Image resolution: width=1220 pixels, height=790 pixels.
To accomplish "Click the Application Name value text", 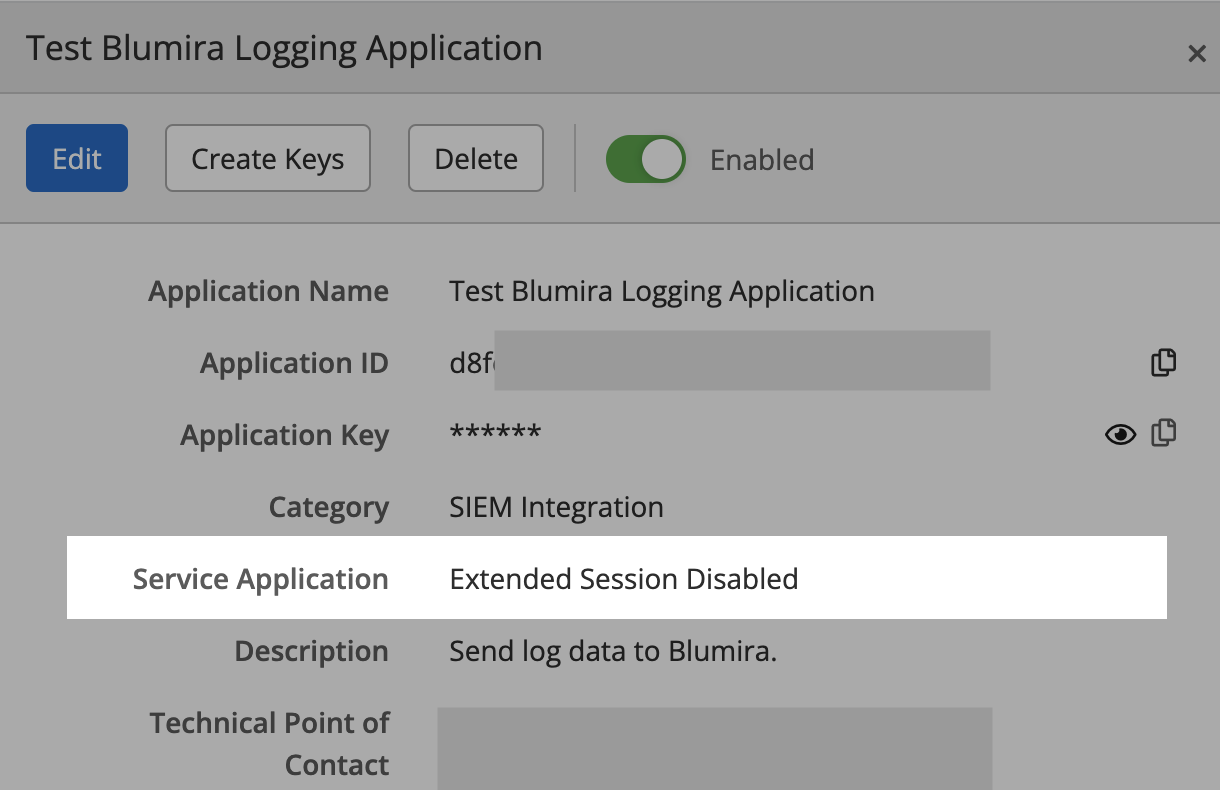I will coord(662,291).
